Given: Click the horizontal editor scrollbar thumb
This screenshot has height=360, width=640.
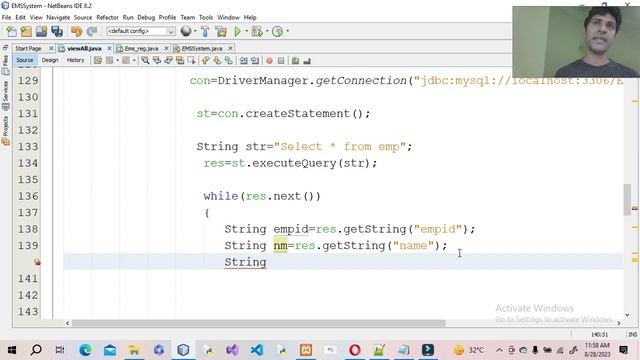Looking at the screenshot, I should [258, 323].
